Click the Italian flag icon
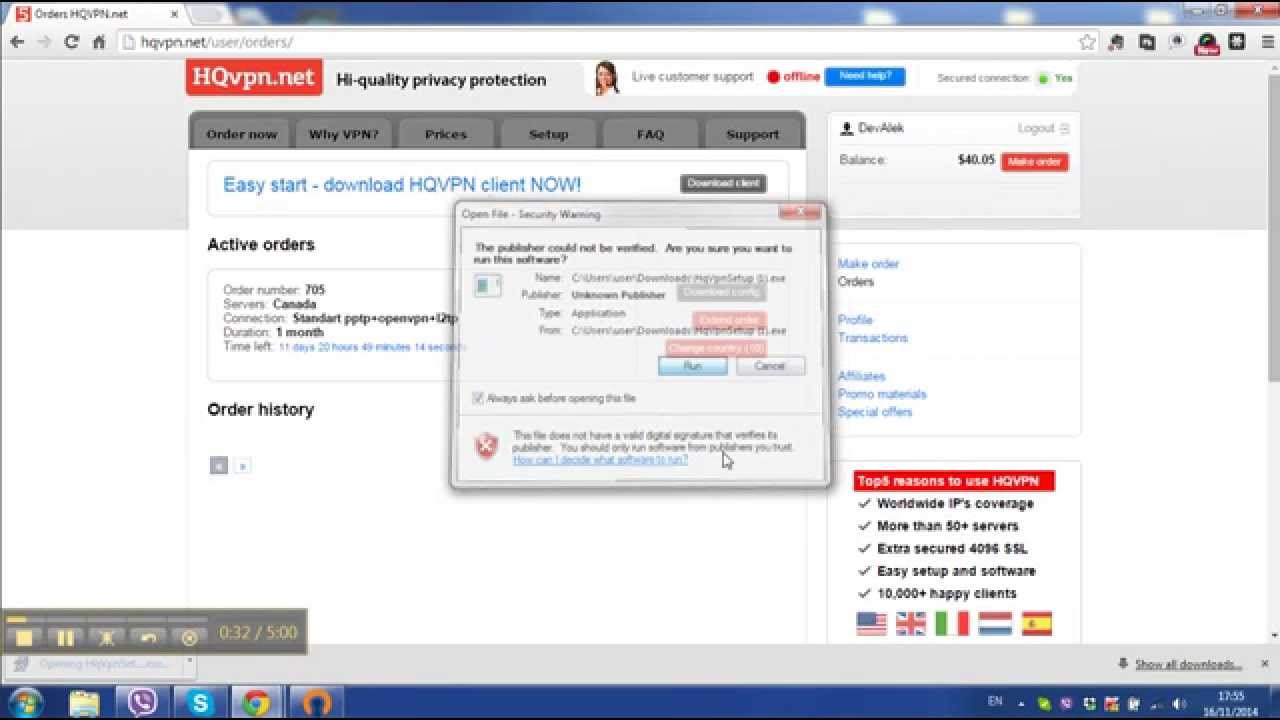Image resolution: width=1280 pixels, height=720 pixels. pyautogui.click(x=951, y=624)
